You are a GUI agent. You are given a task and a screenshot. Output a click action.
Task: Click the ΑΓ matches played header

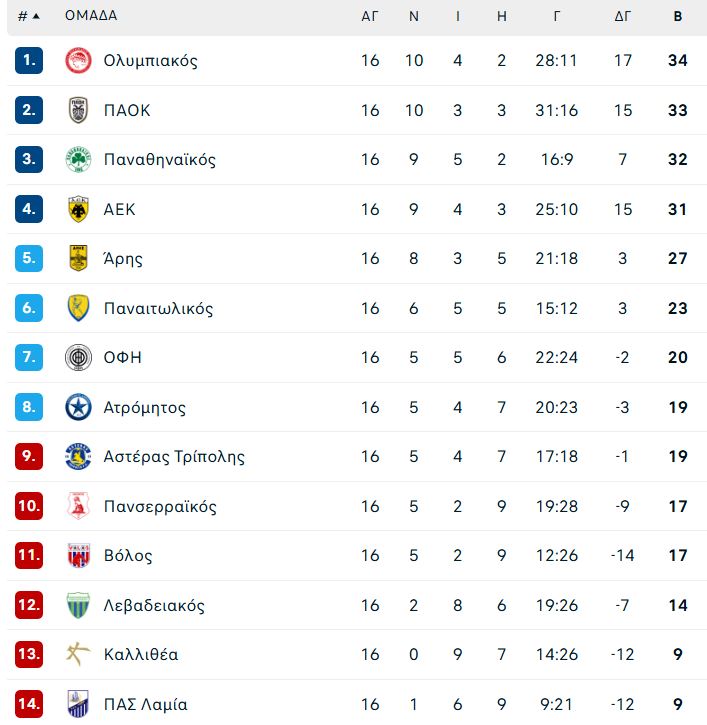pos(369,16)
